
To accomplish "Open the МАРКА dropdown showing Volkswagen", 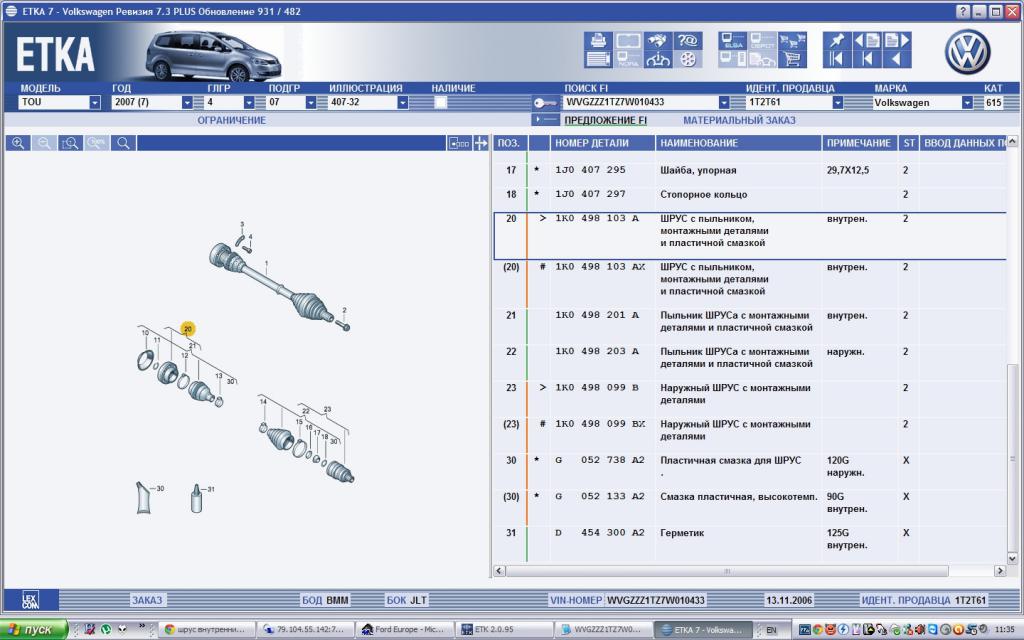I will 967,103.
